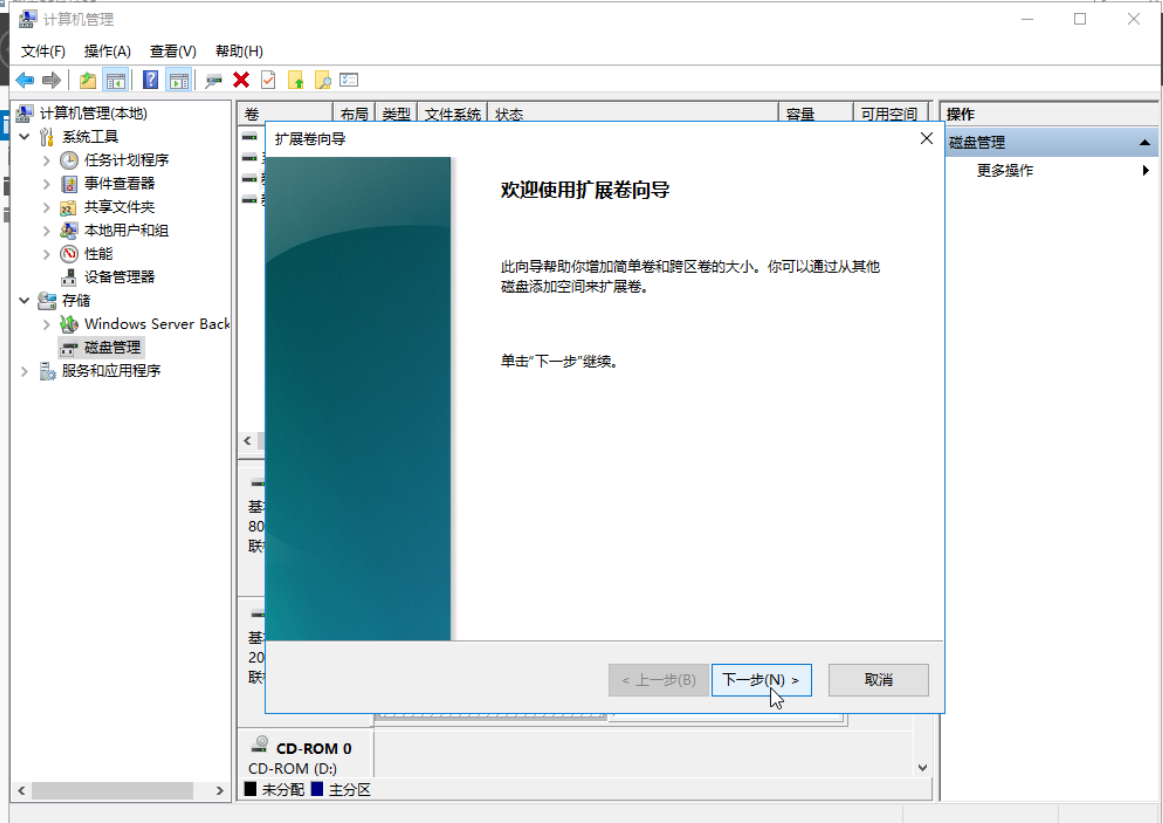Click the gray Forward arrow in toolbar

pyautogui.click(x=51, y=80)
